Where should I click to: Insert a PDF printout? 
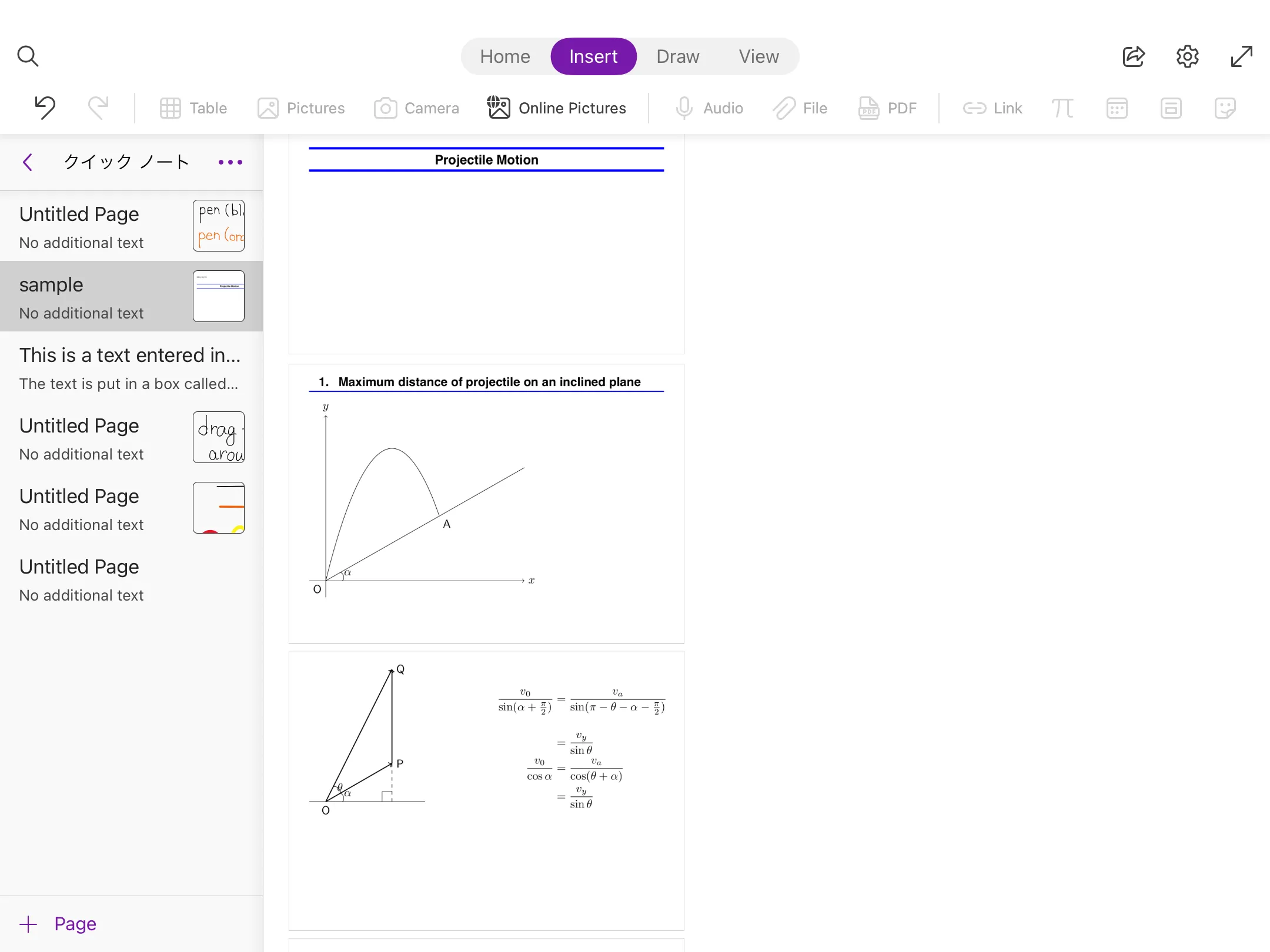coord(888,108)
